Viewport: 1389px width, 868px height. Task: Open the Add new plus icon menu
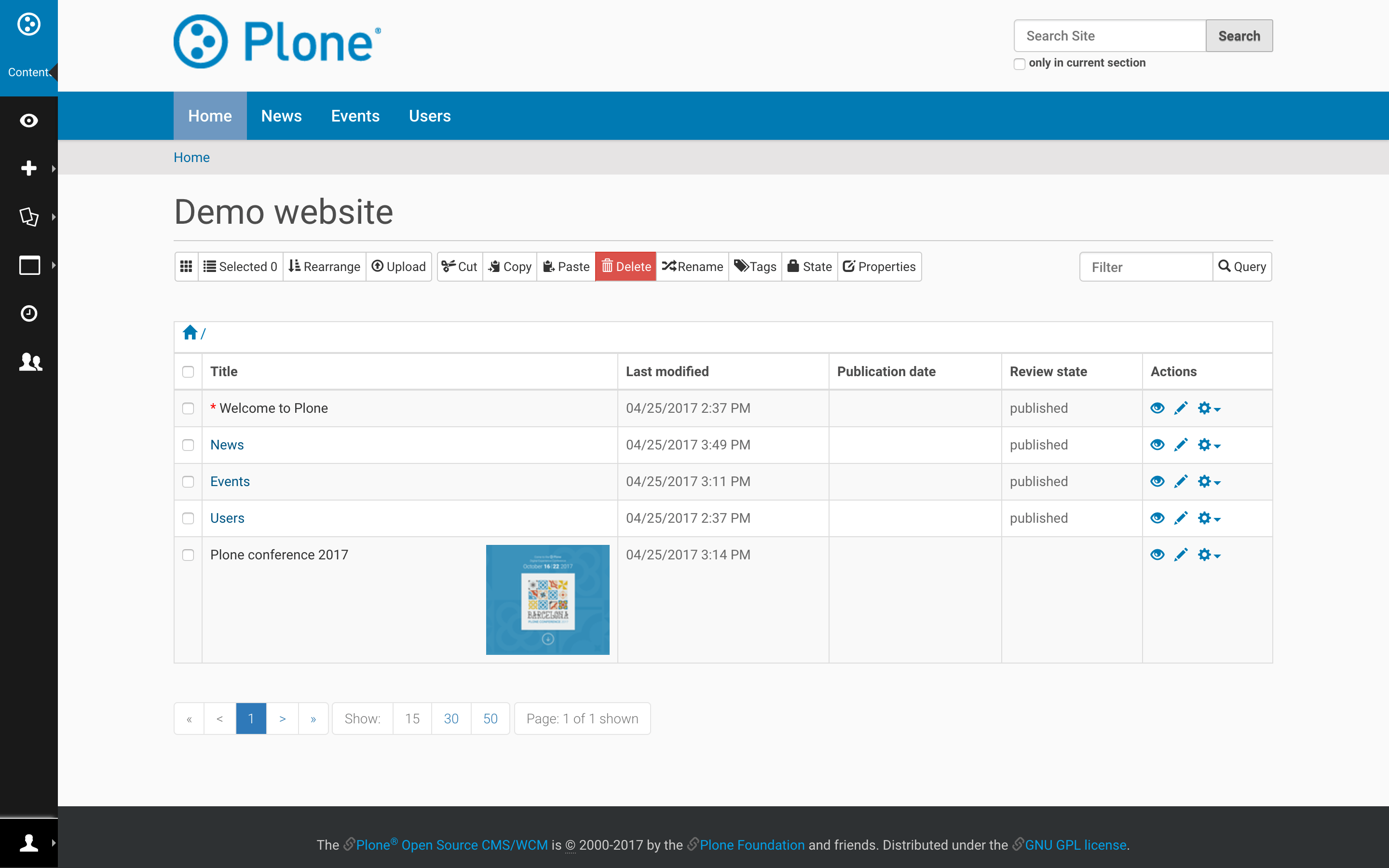click(x=29, y=168)
